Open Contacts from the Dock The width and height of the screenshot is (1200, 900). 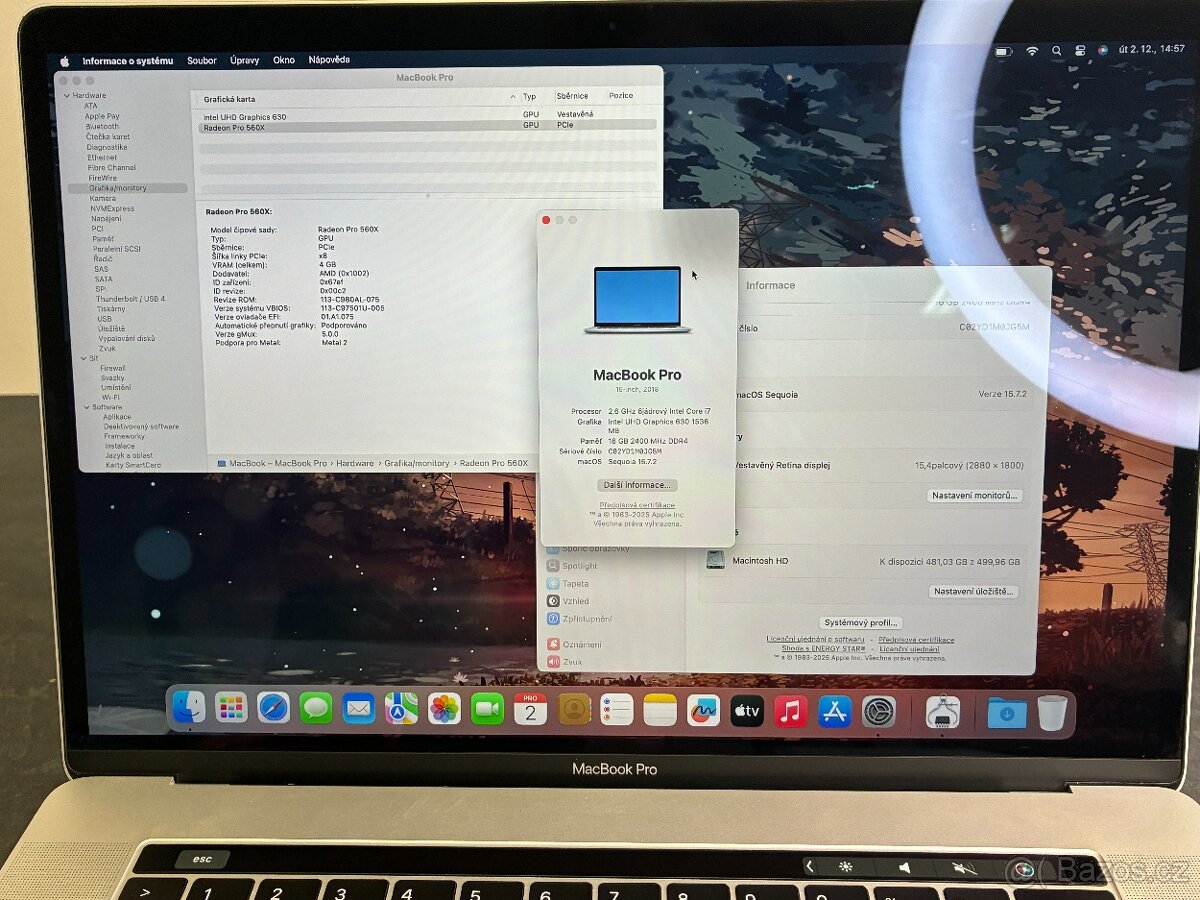click(x=574, y=710)
